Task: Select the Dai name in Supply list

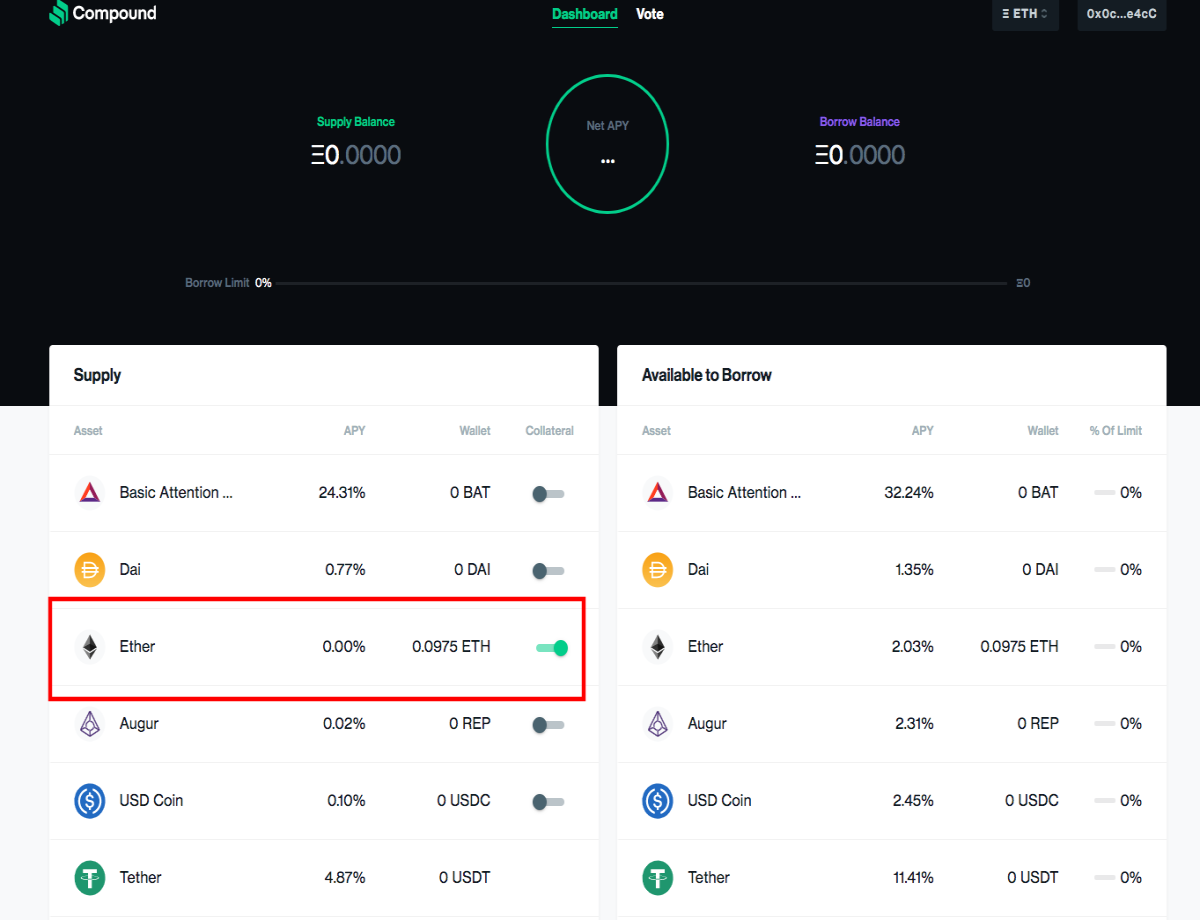Action: (x=130, y=569)
